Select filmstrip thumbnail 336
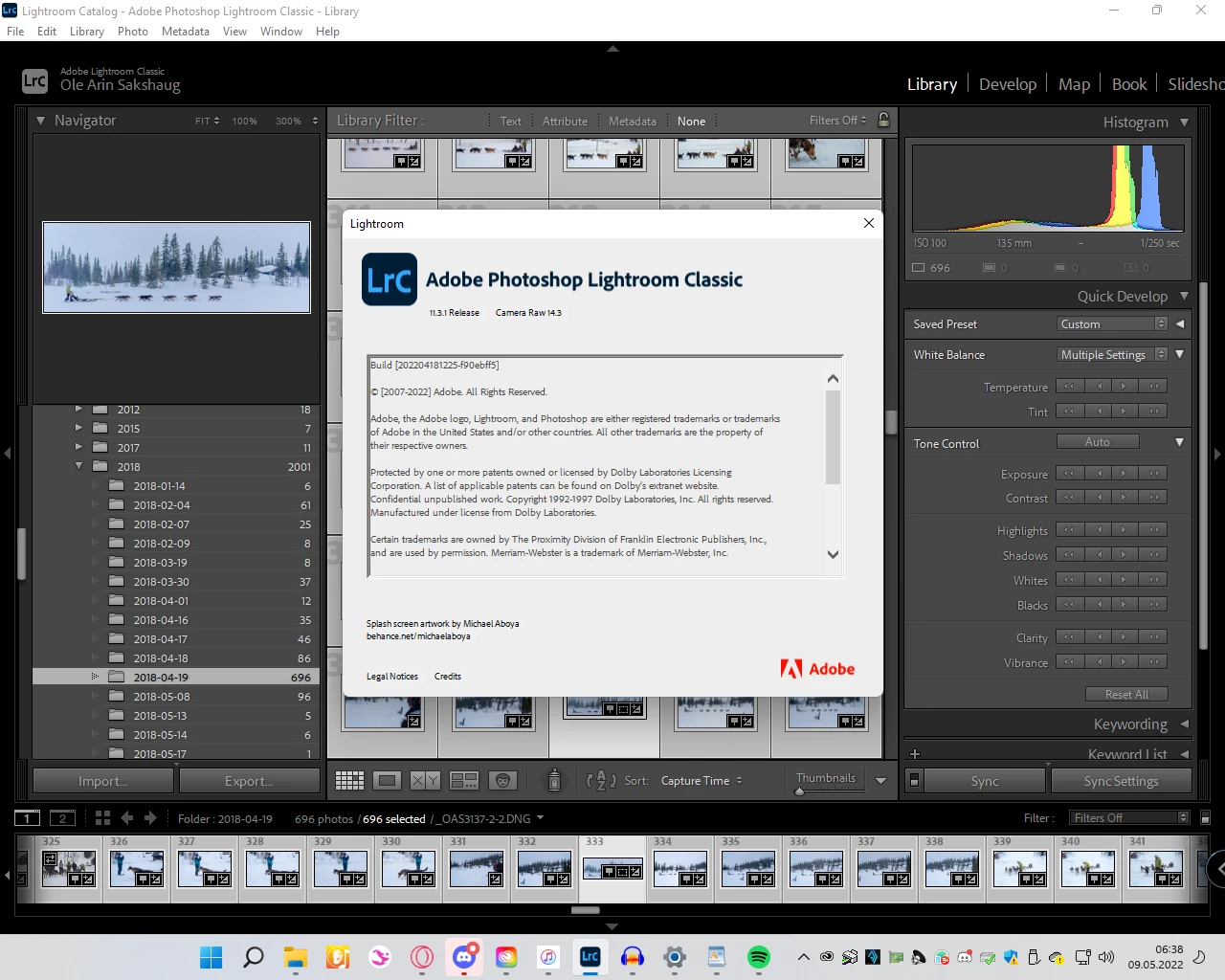1225x980 pixels. pos(815,868)
